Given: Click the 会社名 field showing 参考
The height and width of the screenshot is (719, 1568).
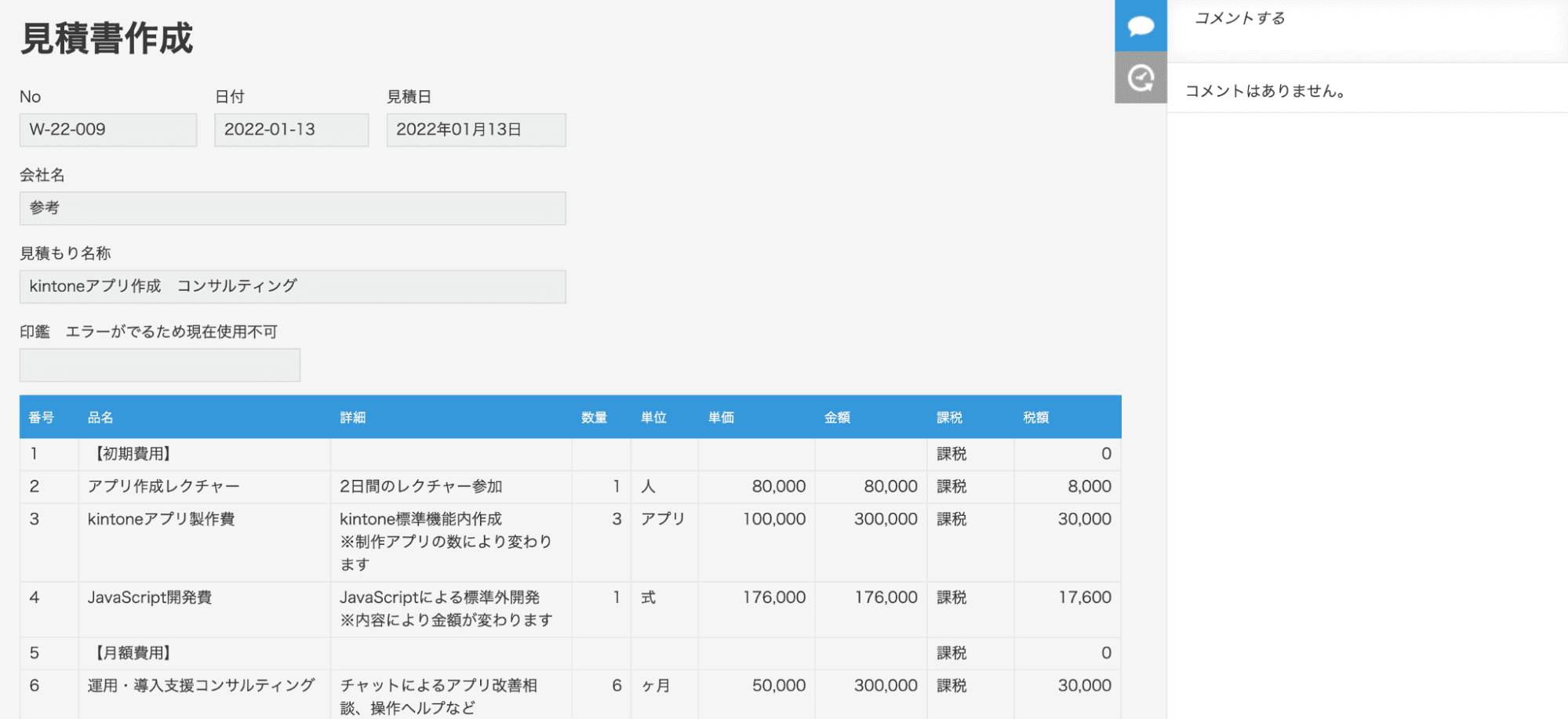Looking at the screenshot, I should [293, 209].
